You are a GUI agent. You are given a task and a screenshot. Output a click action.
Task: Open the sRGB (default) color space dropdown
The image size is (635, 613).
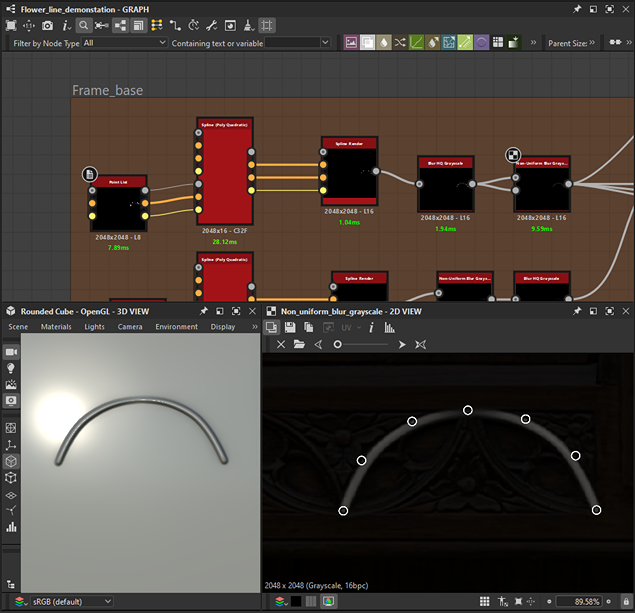click(70, 601)
